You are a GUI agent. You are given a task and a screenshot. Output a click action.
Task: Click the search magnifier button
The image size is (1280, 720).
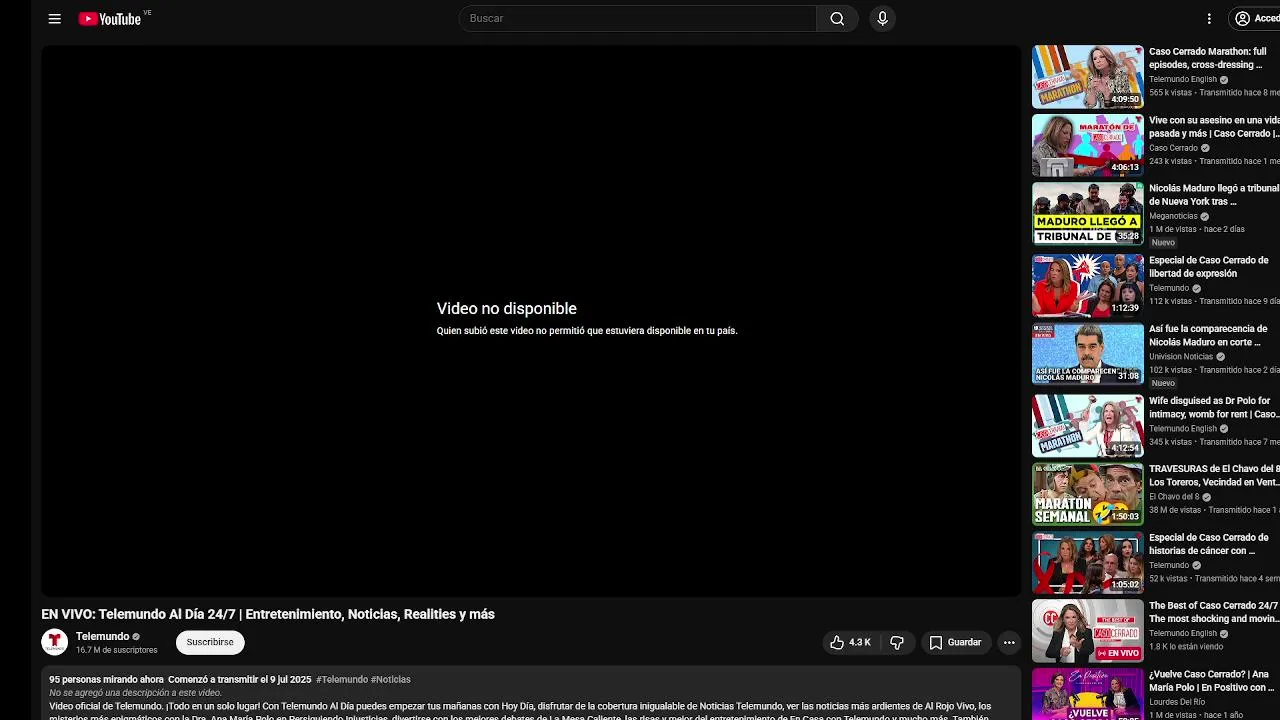click(x=837, y=18)
